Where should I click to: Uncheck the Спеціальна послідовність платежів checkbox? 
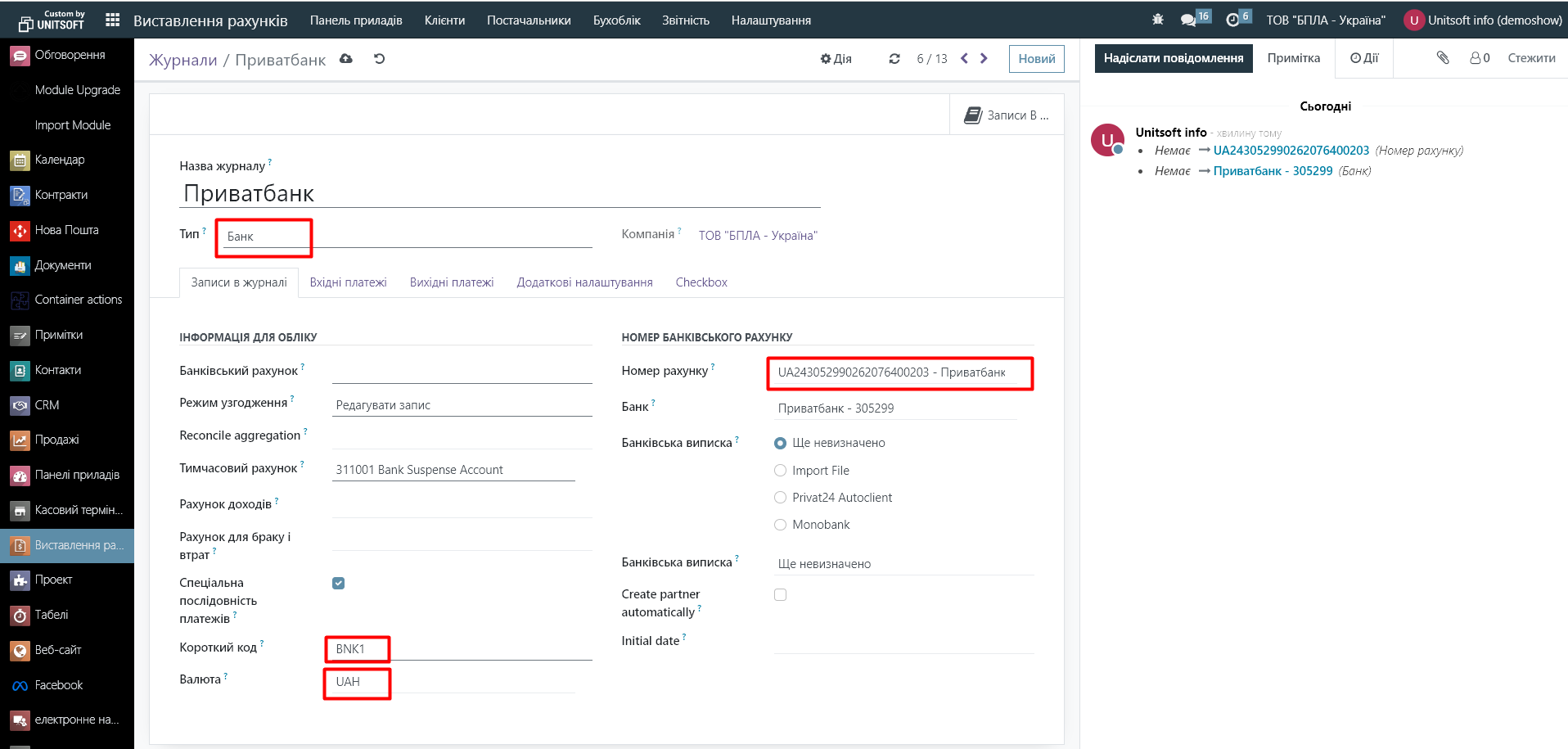338,584
